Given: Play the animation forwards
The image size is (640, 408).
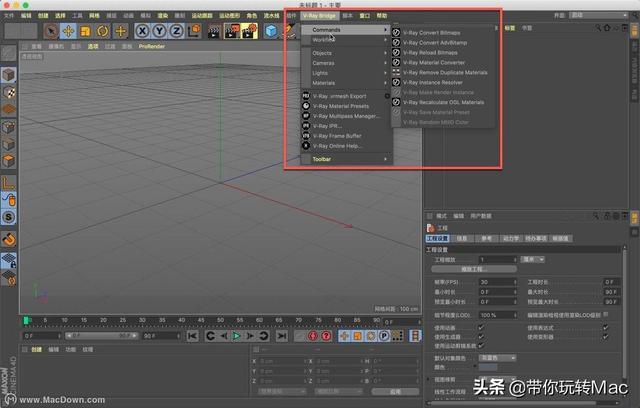Looking at the screenshot, I should click(x=236, y=336).
